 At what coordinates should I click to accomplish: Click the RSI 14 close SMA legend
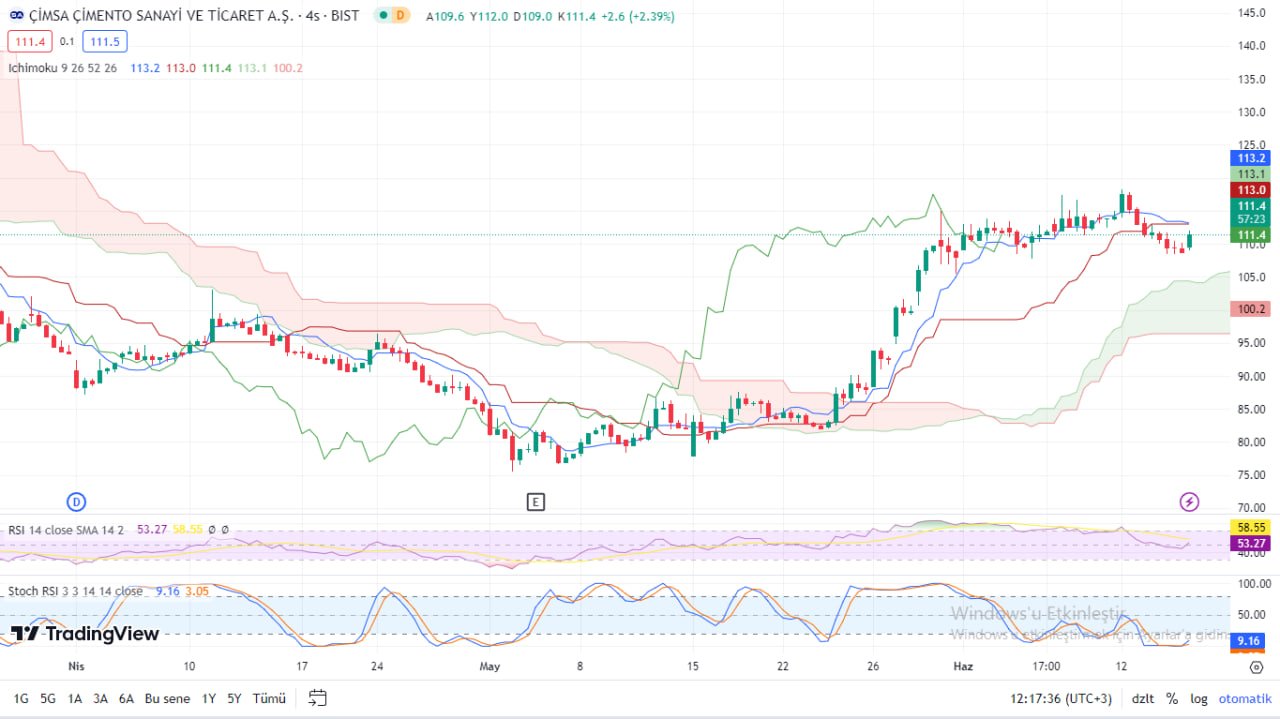pos(66,529)
